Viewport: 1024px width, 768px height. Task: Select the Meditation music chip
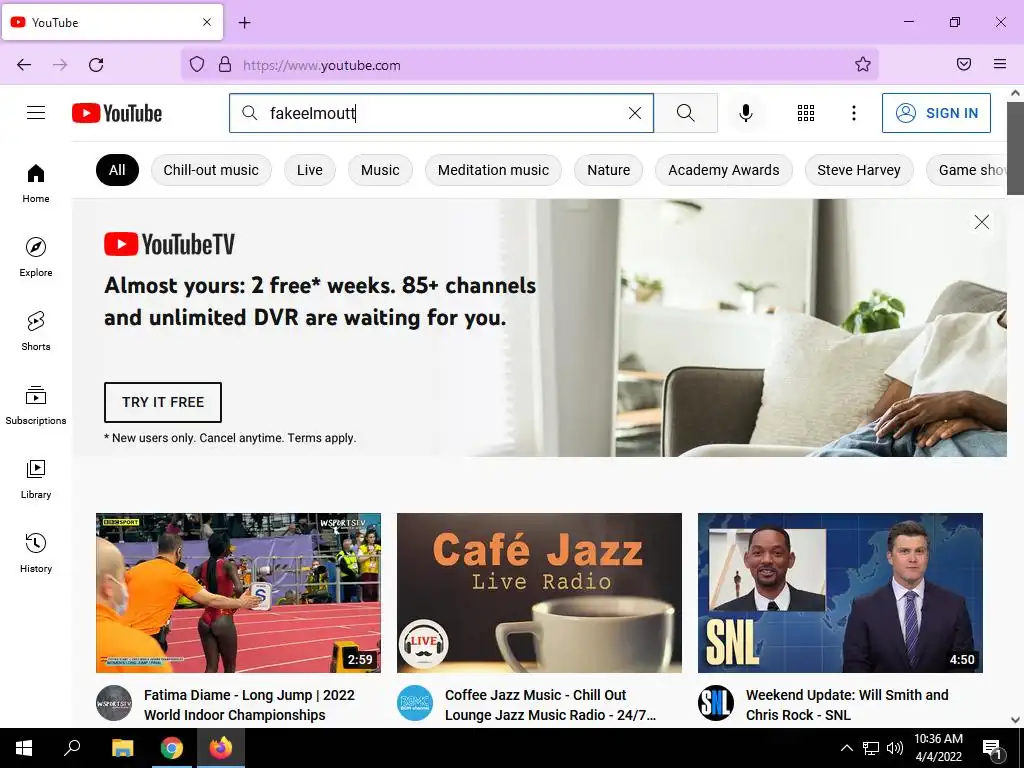click(x=493, y=170)
